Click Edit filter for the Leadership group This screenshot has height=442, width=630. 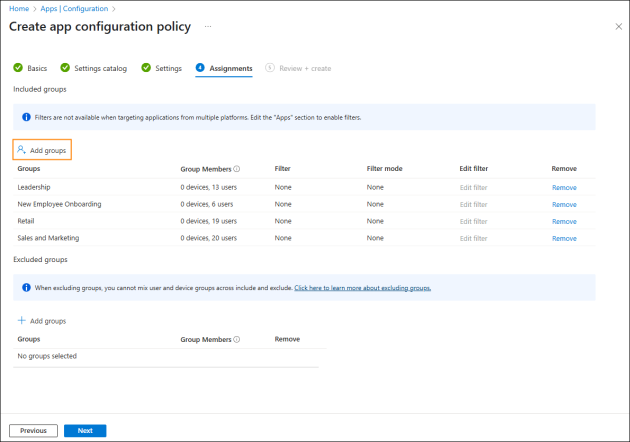(473, 187)
